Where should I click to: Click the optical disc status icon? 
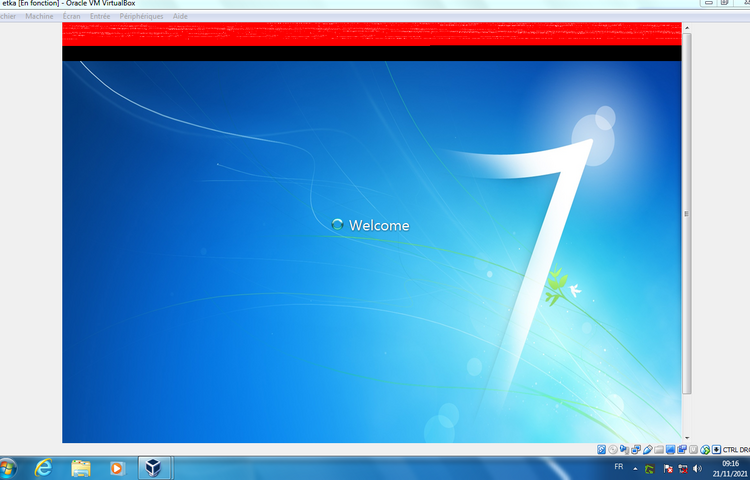point(613,449)
